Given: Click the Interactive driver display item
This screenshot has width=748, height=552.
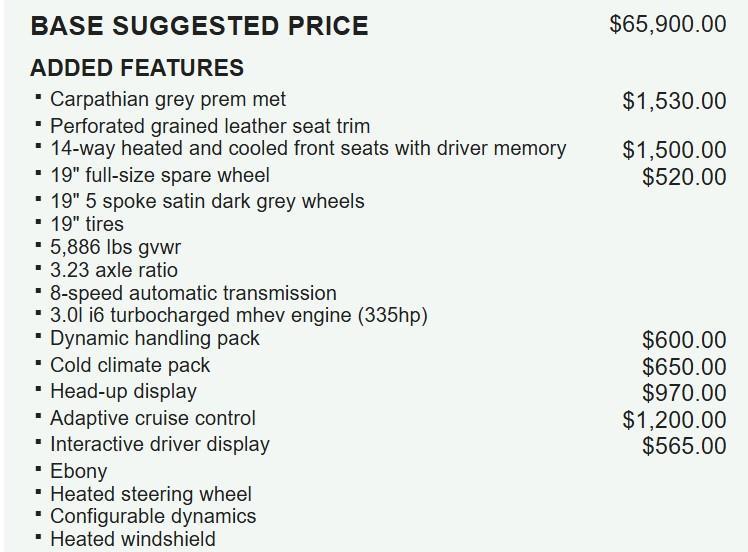Looking at the screenshot, I should point(159,444).
